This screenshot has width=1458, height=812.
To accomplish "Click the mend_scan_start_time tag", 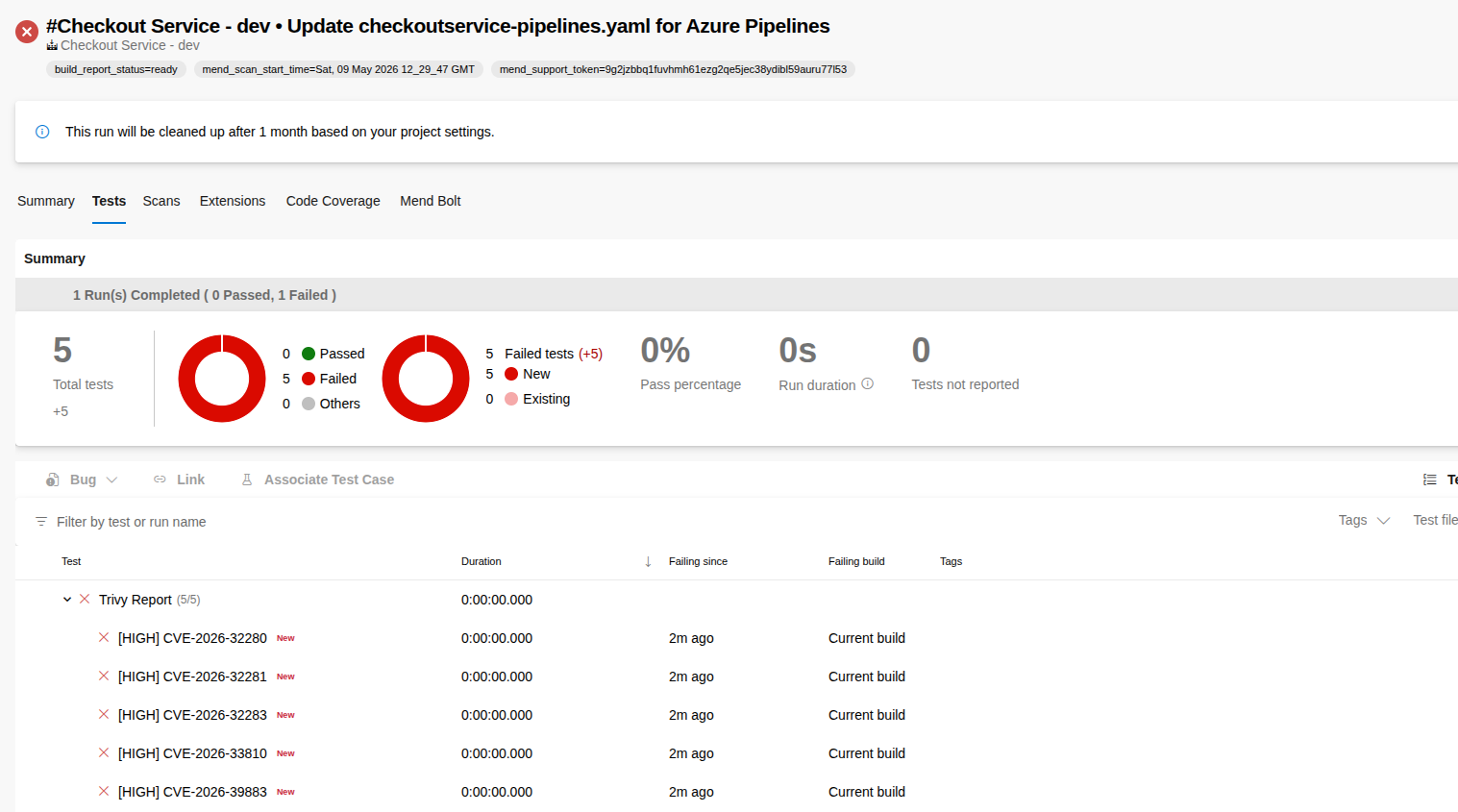I will [x=338, y=69].
